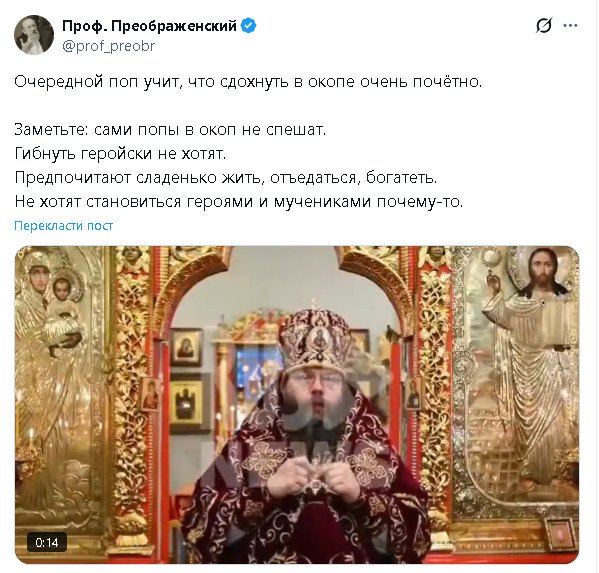This screenshot has height=573, width=599.
Task: Open the author's profile avatar
Action: click(34, 35)
